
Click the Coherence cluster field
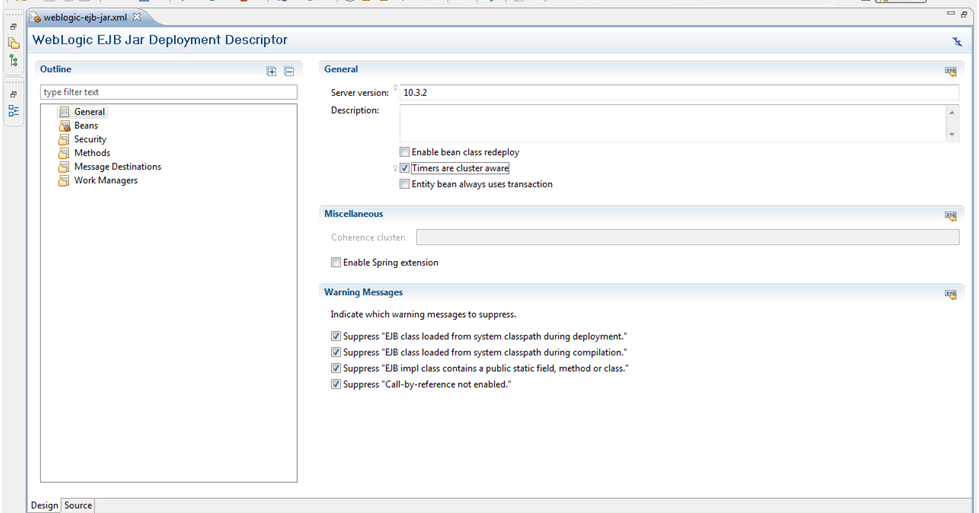tap(687, 237)
